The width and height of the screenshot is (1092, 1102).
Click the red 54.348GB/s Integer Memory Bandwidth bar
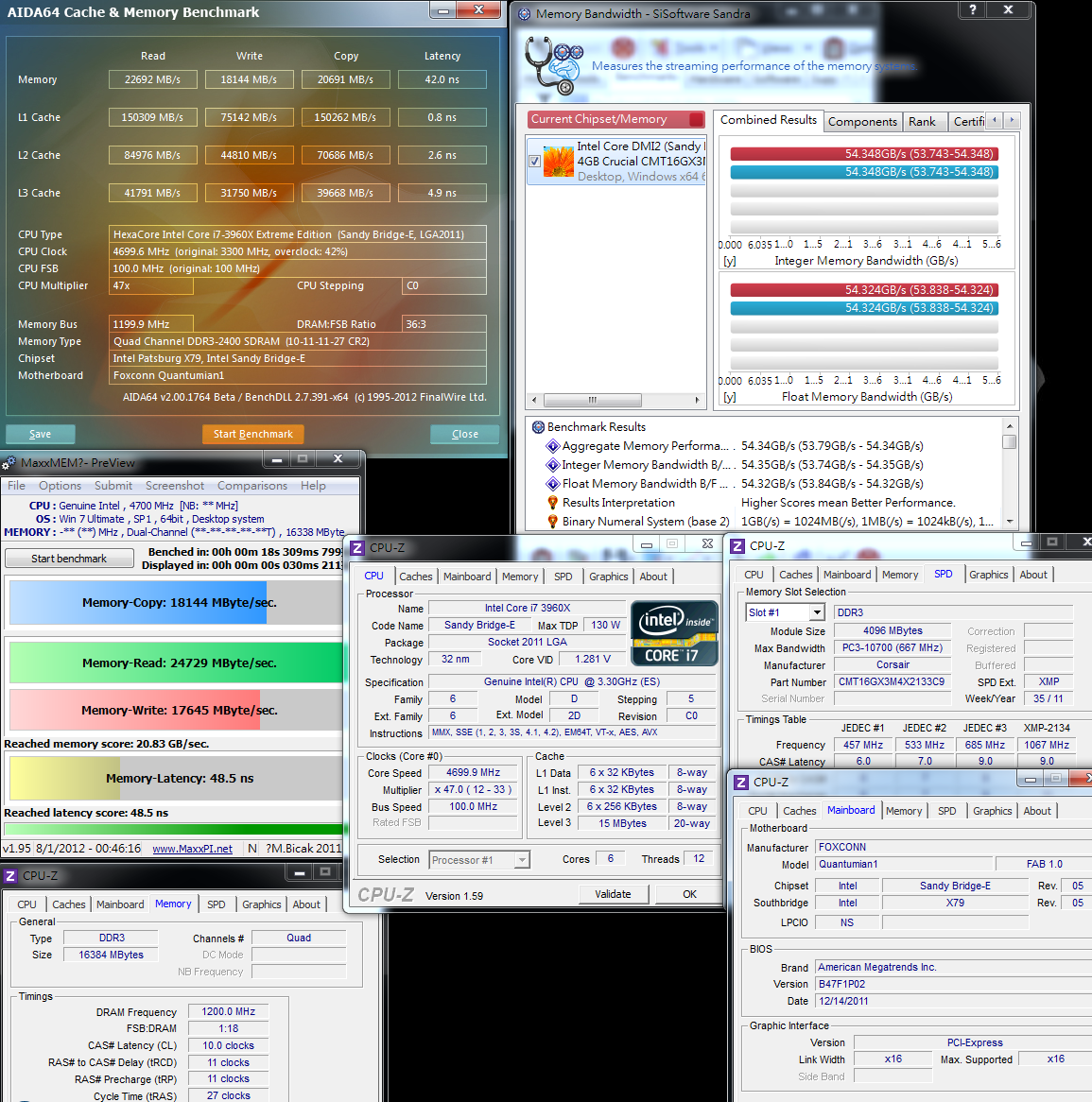click(864, 154)
